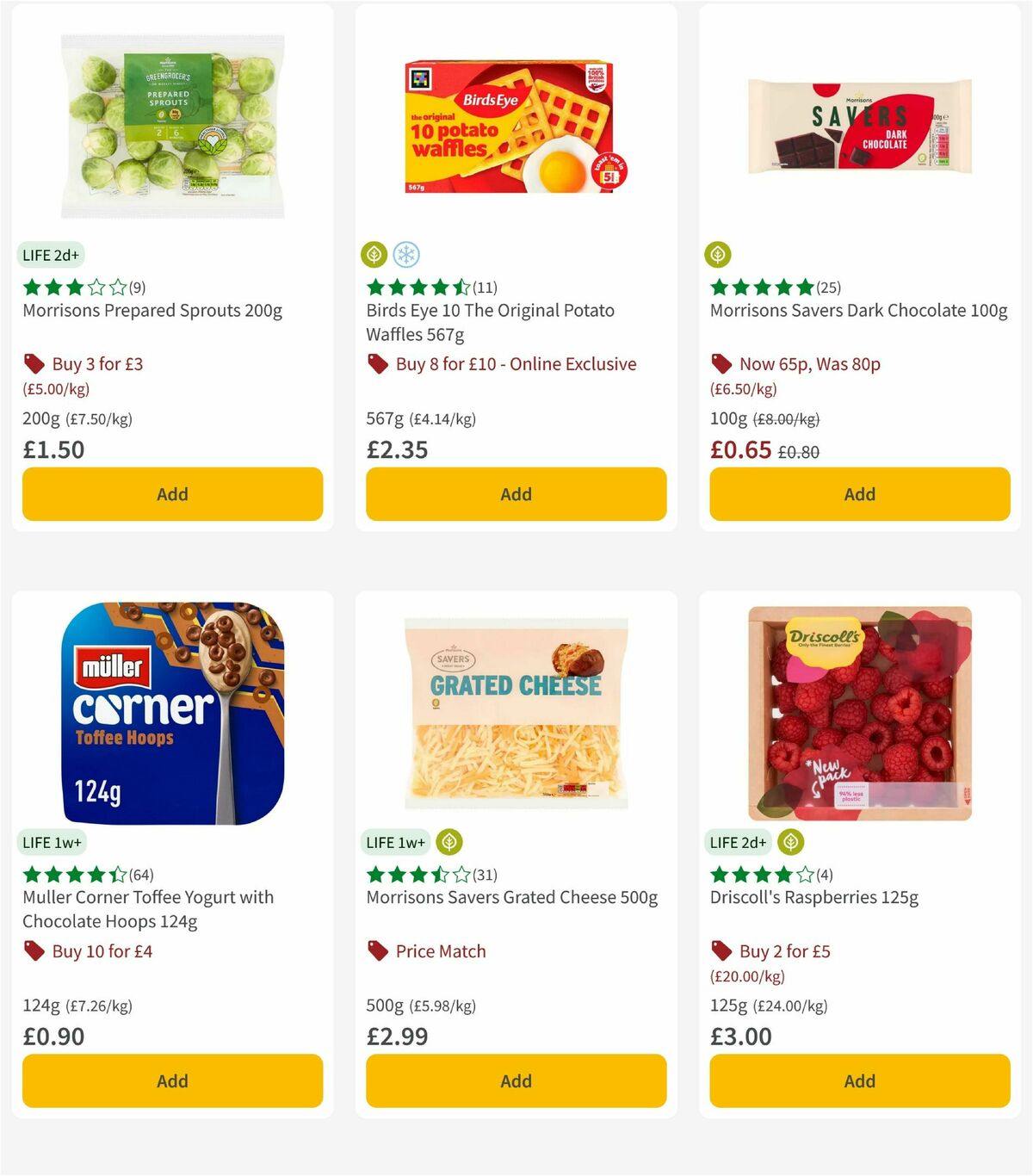Click the LIFE 1w+ badge on Muller Corner yogurt
The width and height of the screenshot is (1033, 1176).
(52, 842)
